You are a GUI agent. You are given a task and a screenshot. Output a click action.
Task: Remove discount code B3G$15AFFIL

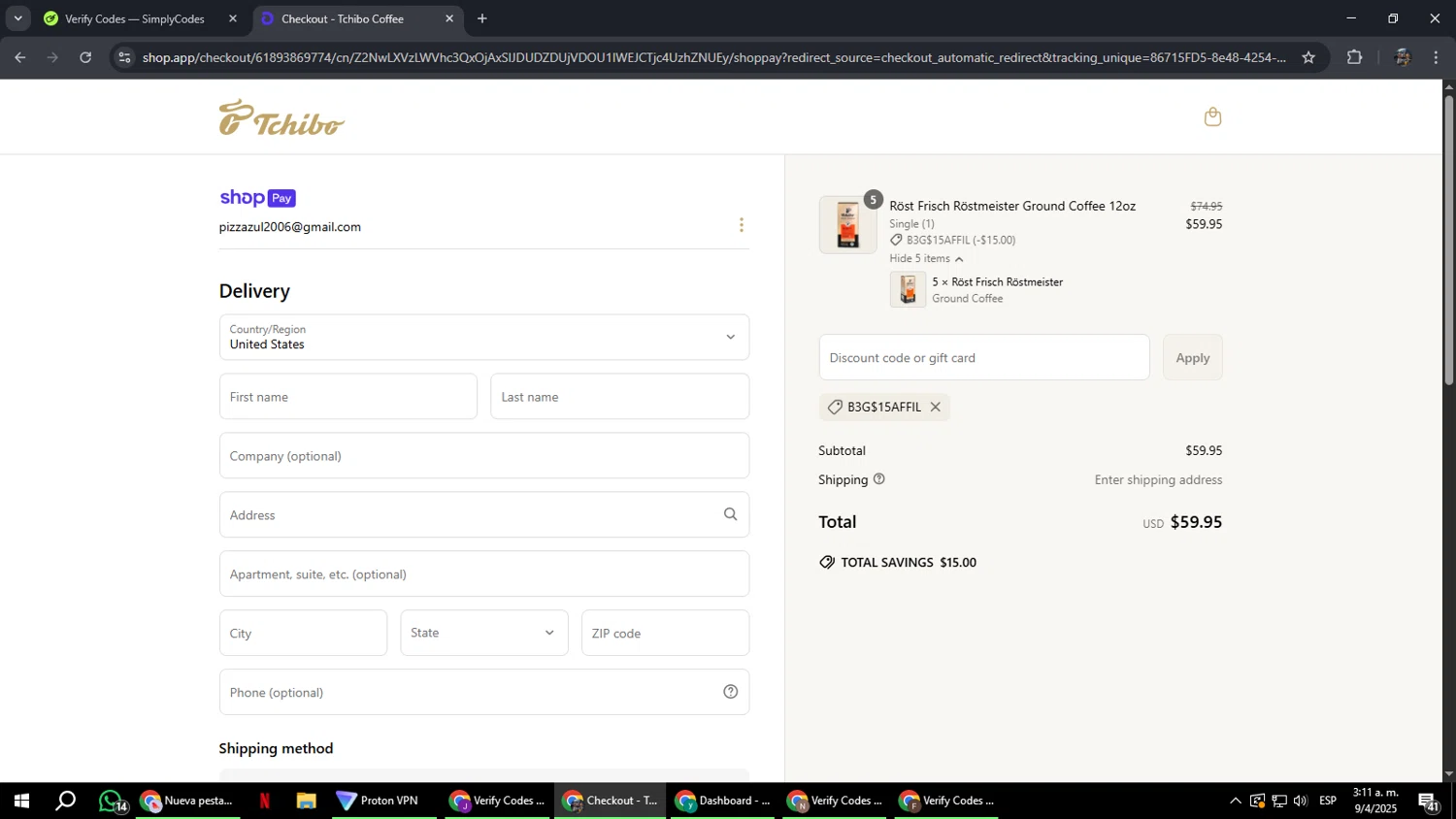click(x=936, y=407)
